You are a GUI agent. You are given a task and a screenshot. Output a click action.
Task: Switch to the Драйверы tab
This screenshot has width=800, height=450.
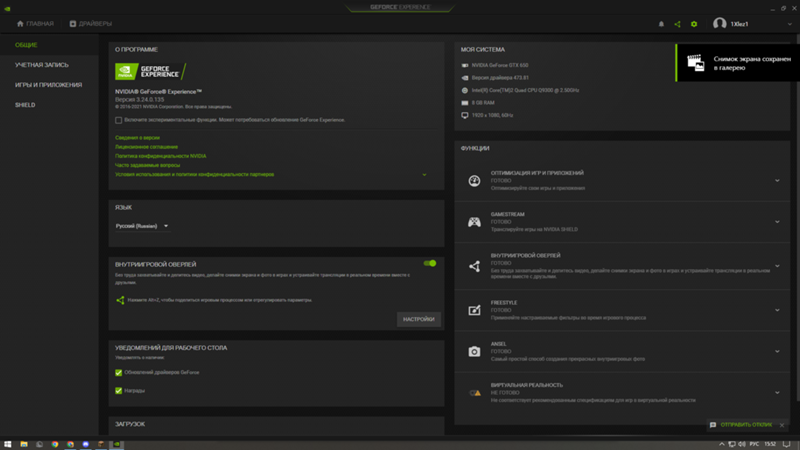click(x=91, y=24)
